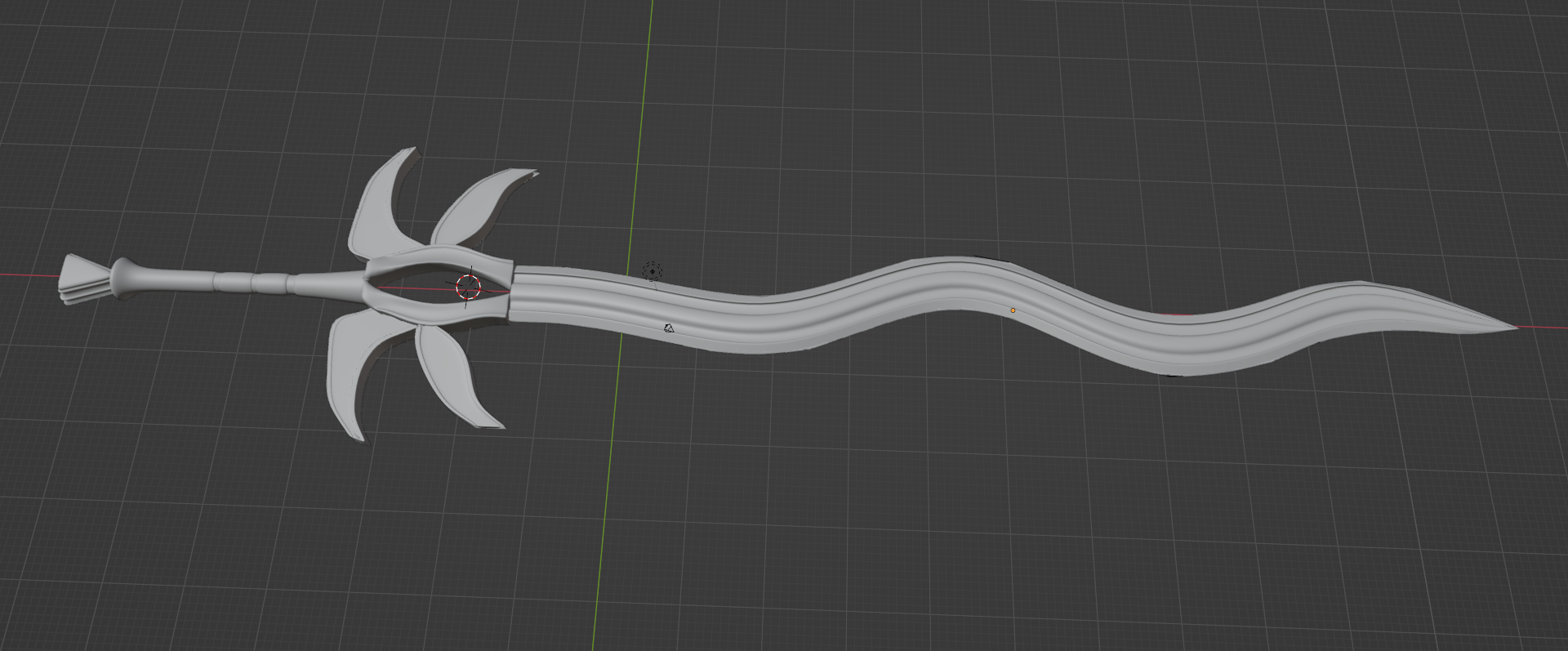Viewport: 1568px width, 651px height.
Task: Click the red-white 3D cursor
Action: pos(468,286)
